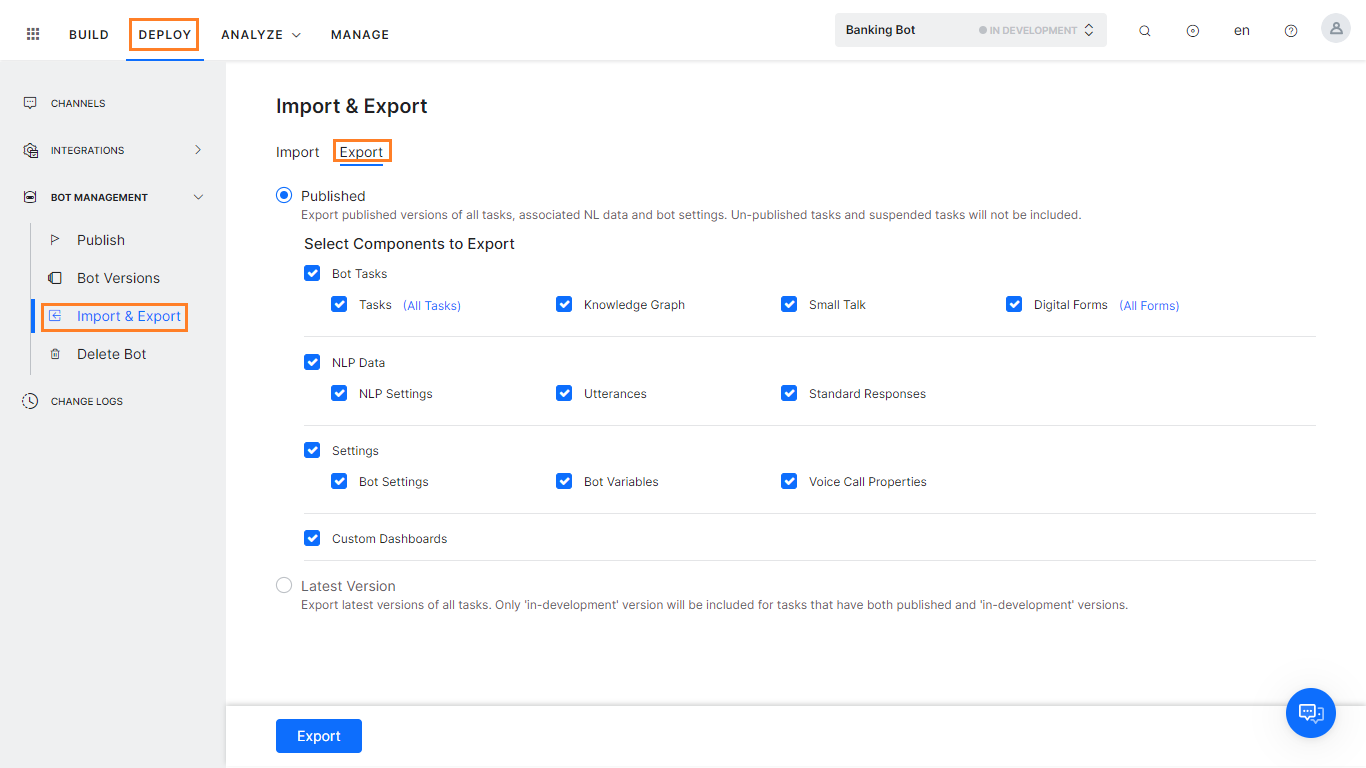Screen dimensions: 1366x768
Task: Click the search magnifier icon
Action: click(x=1144, y=30)
